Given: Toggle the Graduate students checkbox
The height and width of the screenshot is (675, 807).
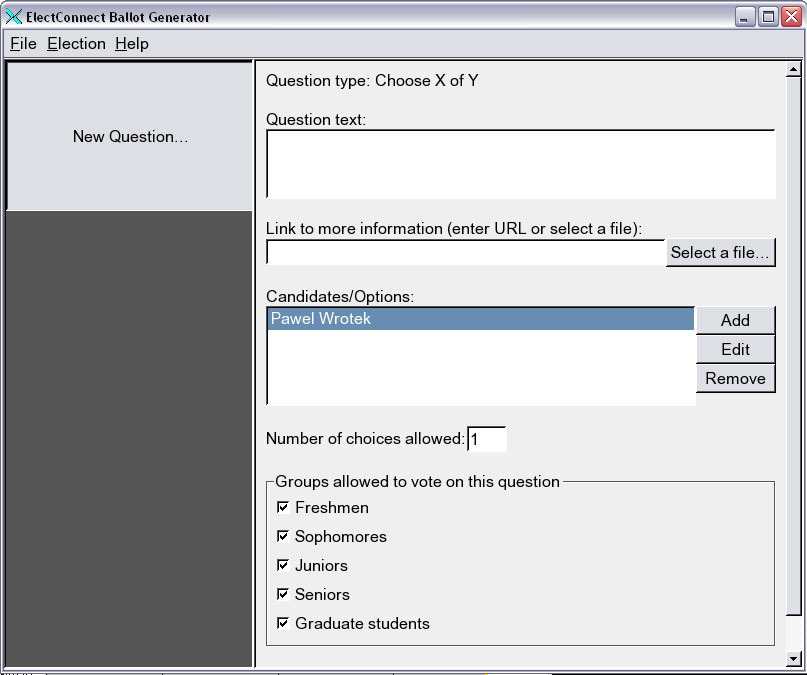Looking at the screenshot, I should pos(283,624).
